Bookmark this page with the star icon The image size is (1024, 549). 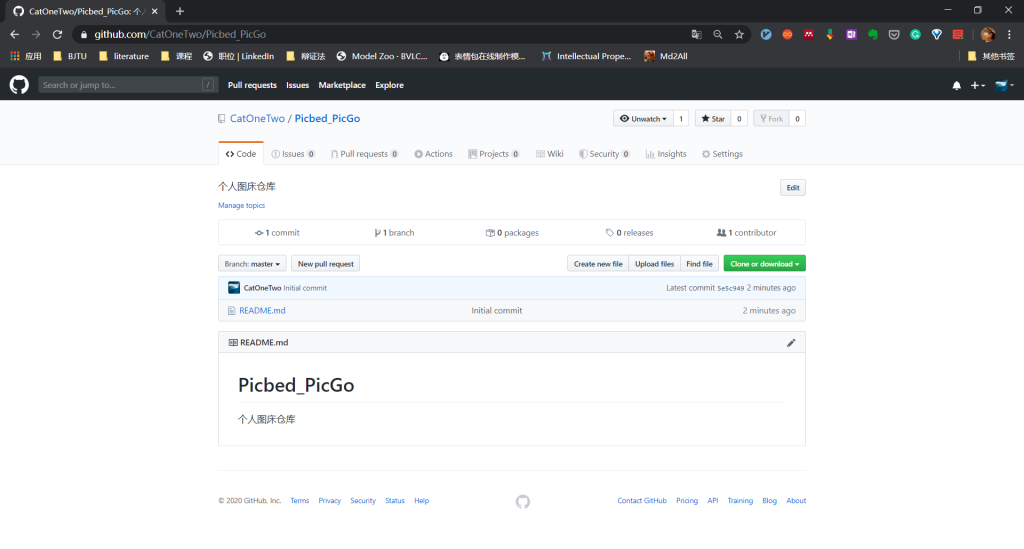(x=739, y=35)
